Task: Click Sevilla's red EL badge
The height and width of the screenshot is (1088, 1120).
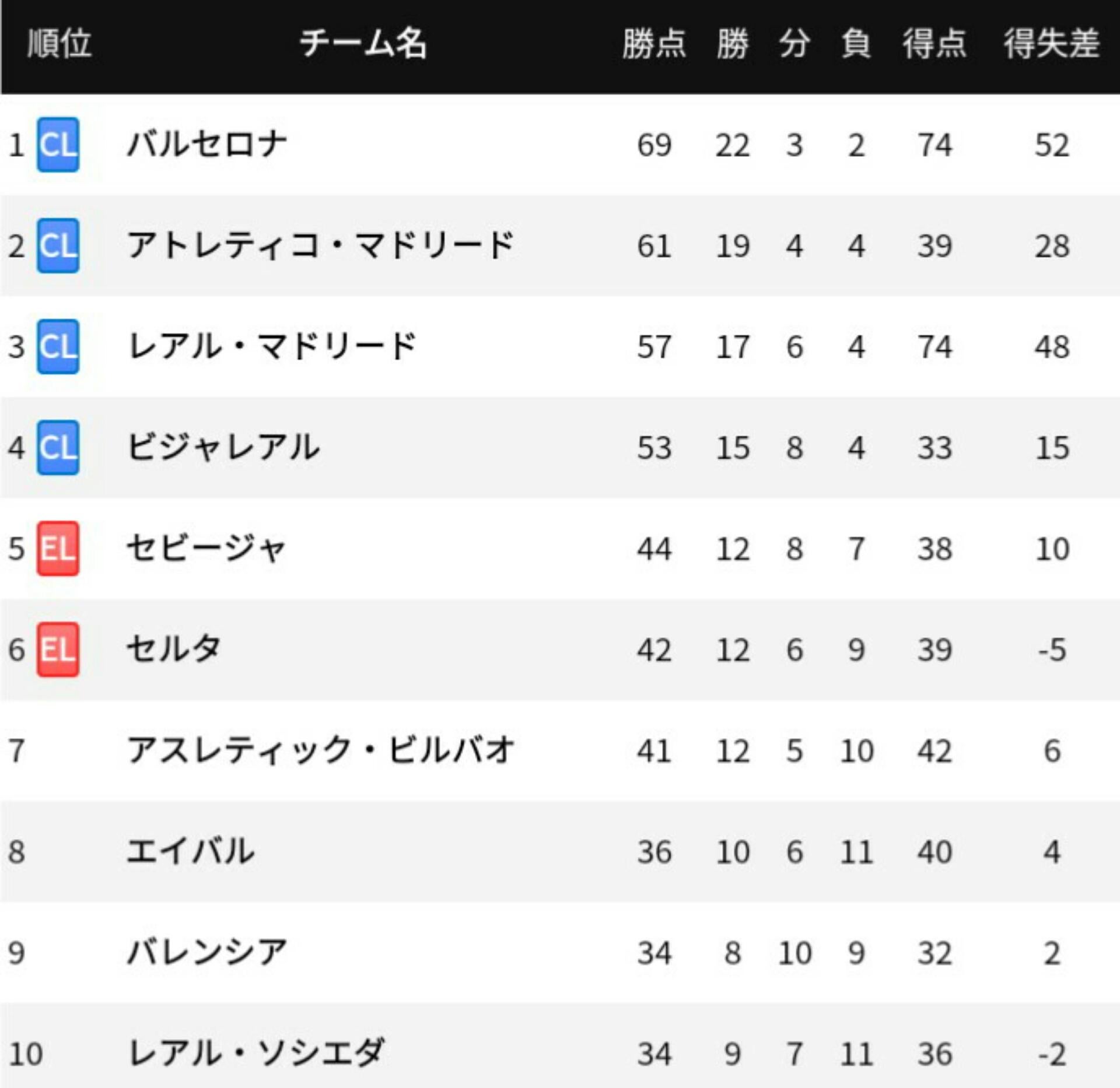Action: point(58,548)
